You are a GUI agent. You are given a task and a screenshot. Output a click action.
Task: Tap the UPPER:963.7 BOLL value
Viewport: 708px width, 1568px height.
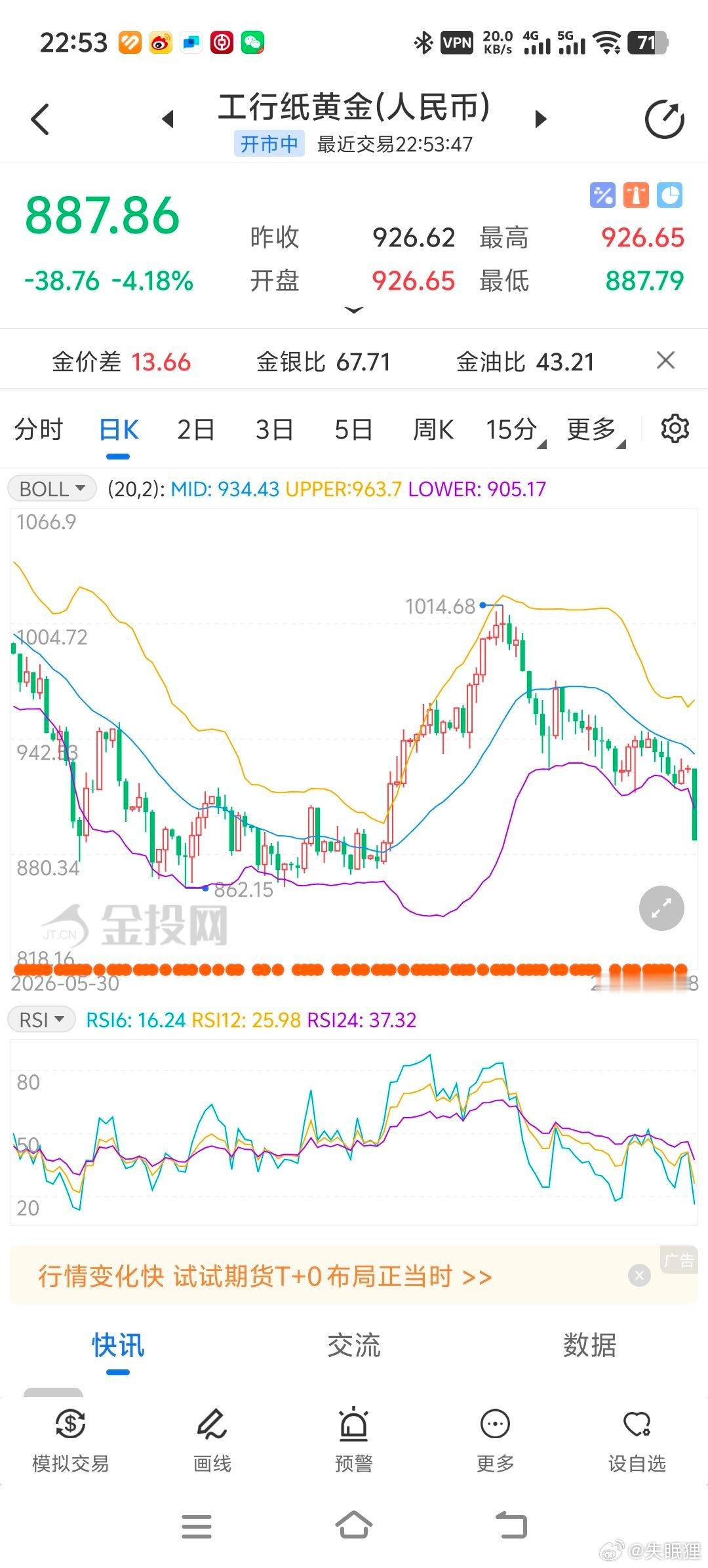click(344, 489)
